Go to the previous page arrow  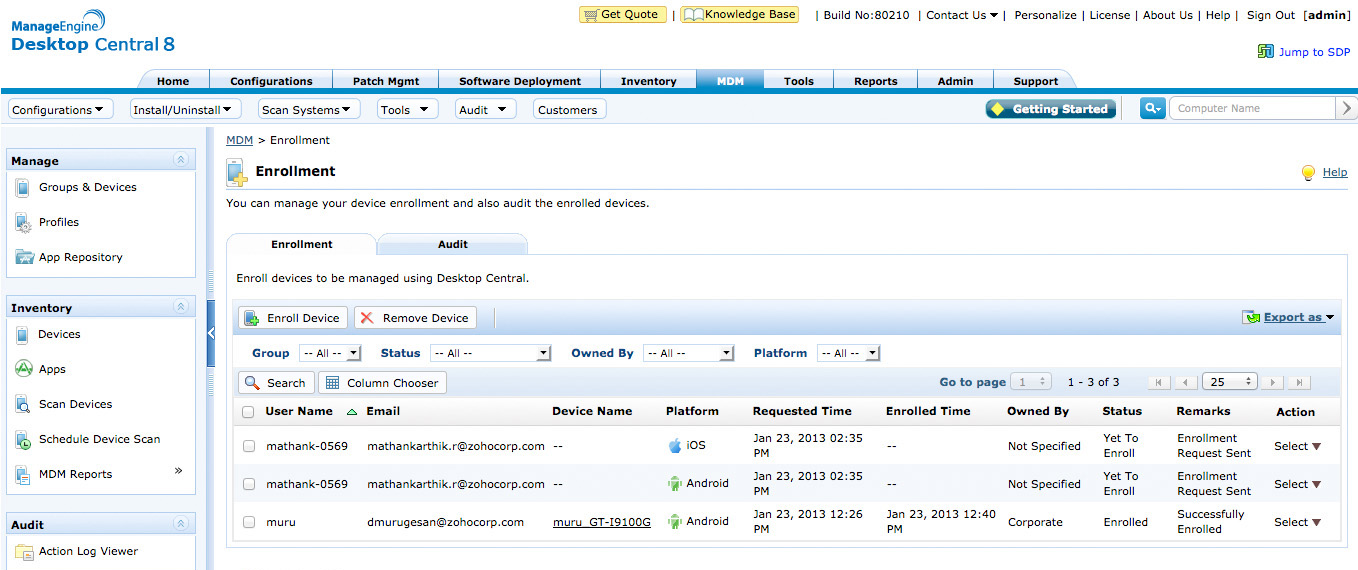1185,382
